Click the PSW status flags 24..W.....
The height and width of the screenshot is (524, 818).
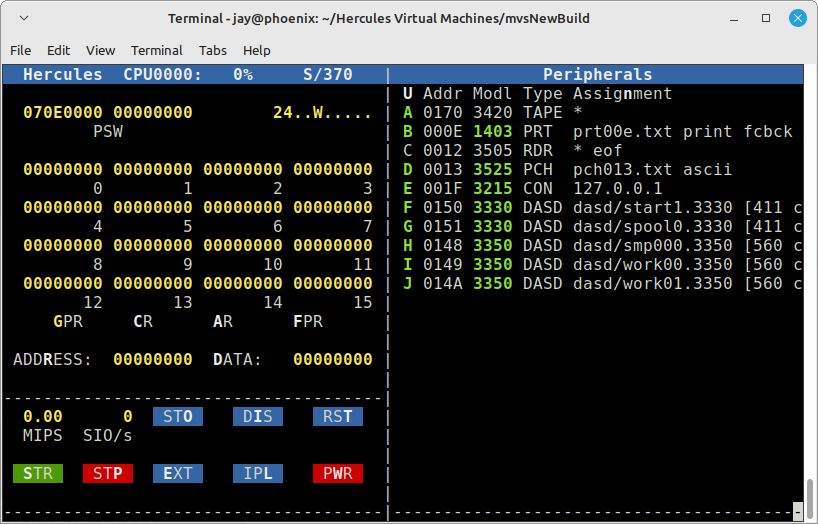click(322, 113)
